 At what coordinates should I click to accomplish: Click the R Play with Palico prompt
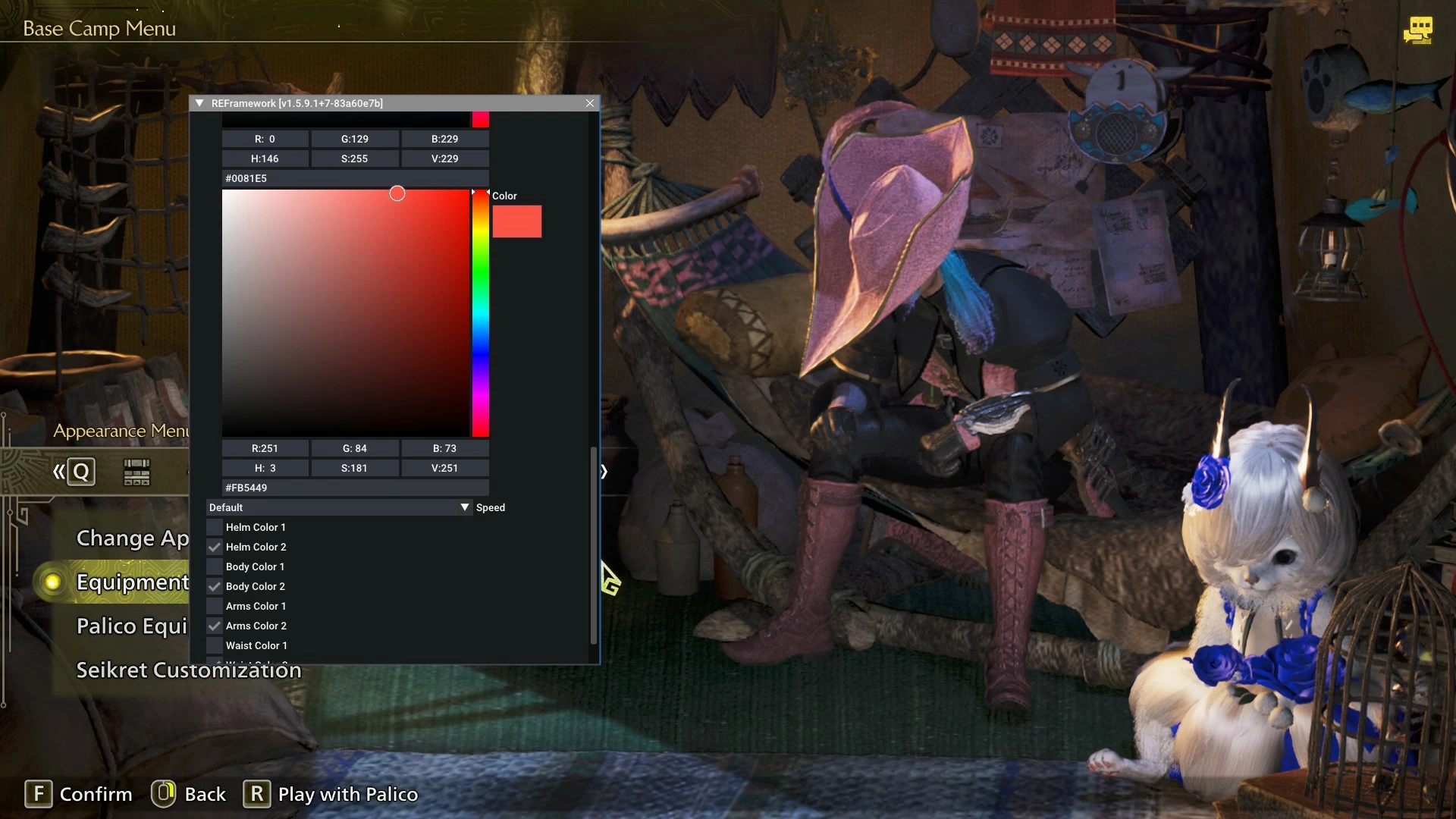[x=331, y=794]
